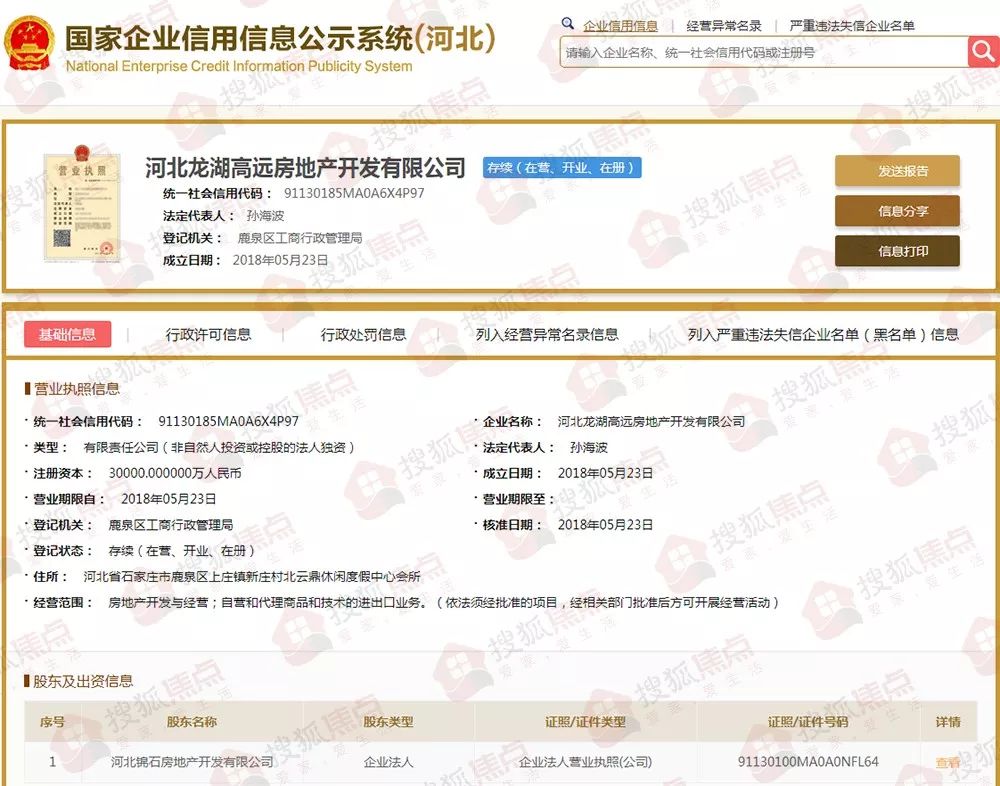Select the 基础信息 tab
Screen dimensions: 1000x786
tap(67, 335)
